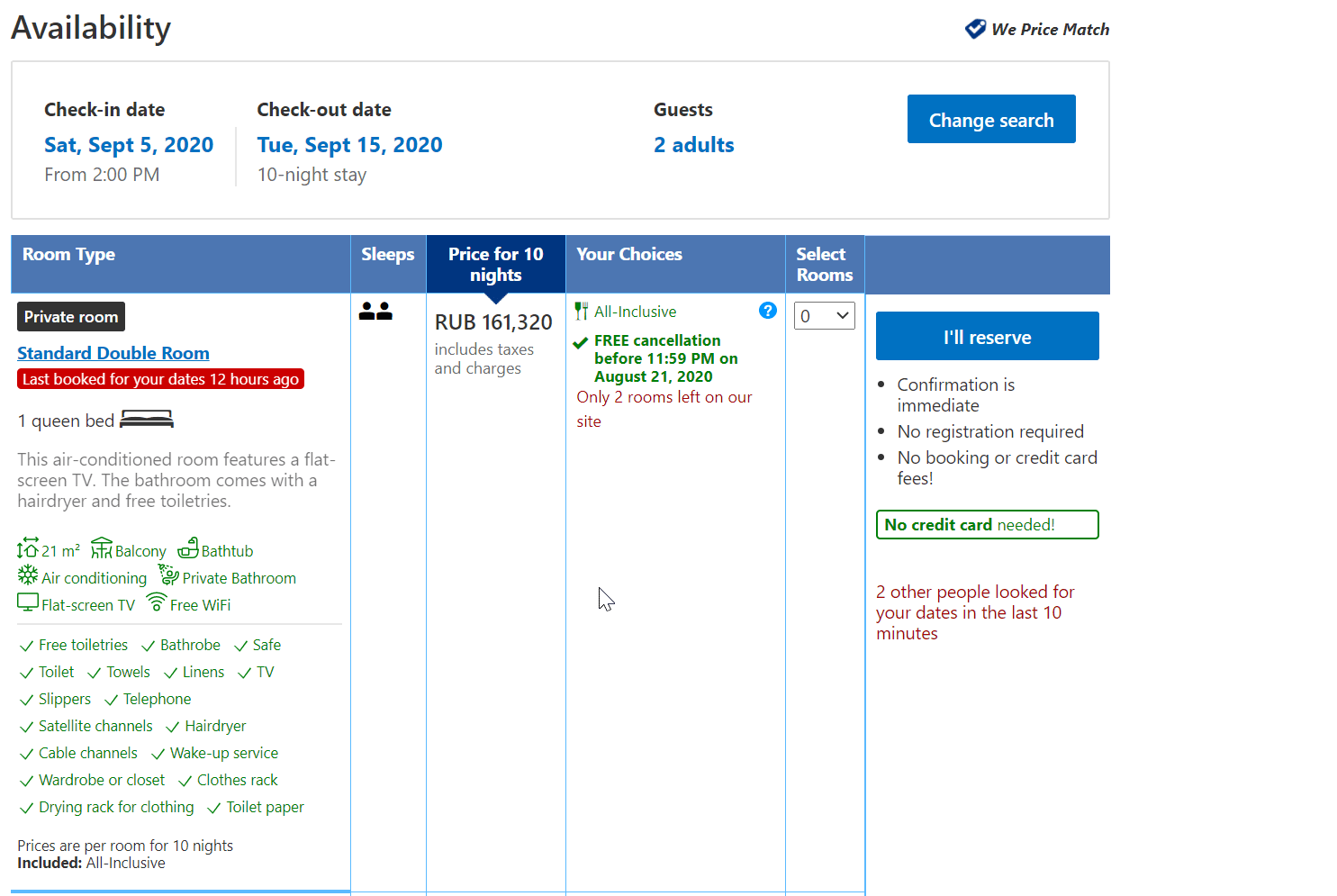1337x896 pixels.
Task: Click the RUB 161,320 price
Action: [493, 322]
